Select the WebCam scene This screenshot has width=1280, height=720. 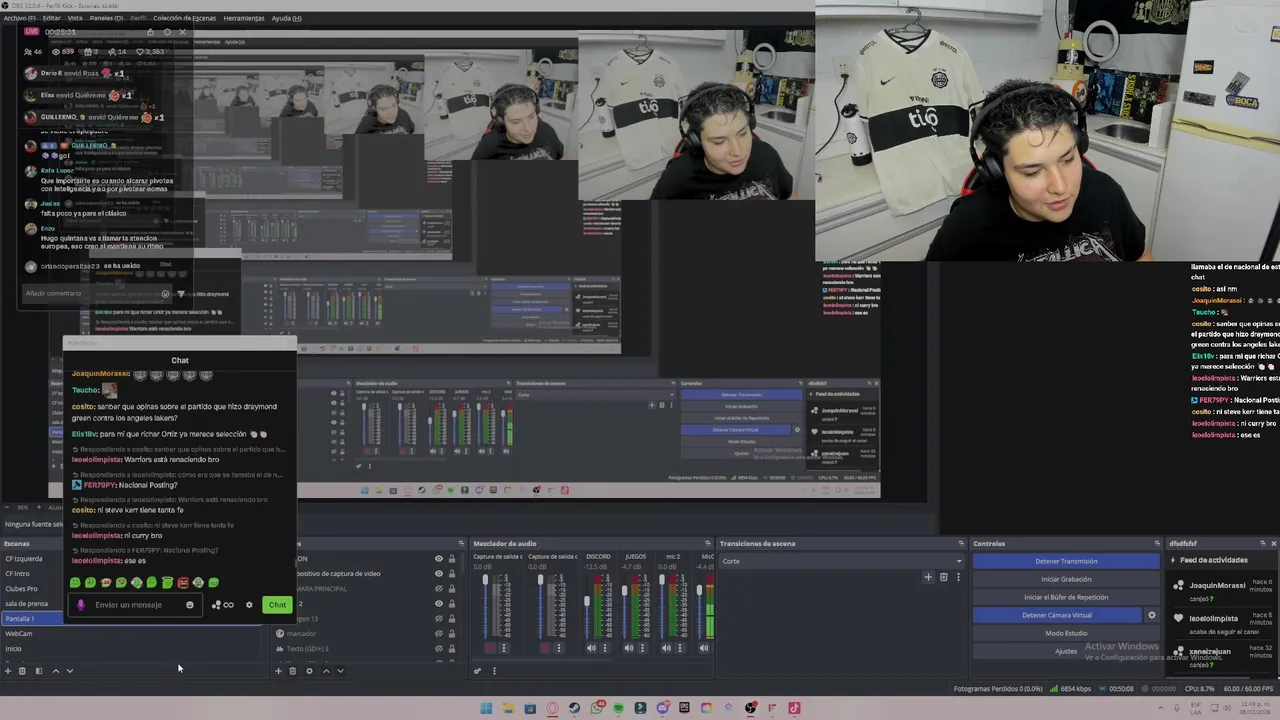[19, 634]
